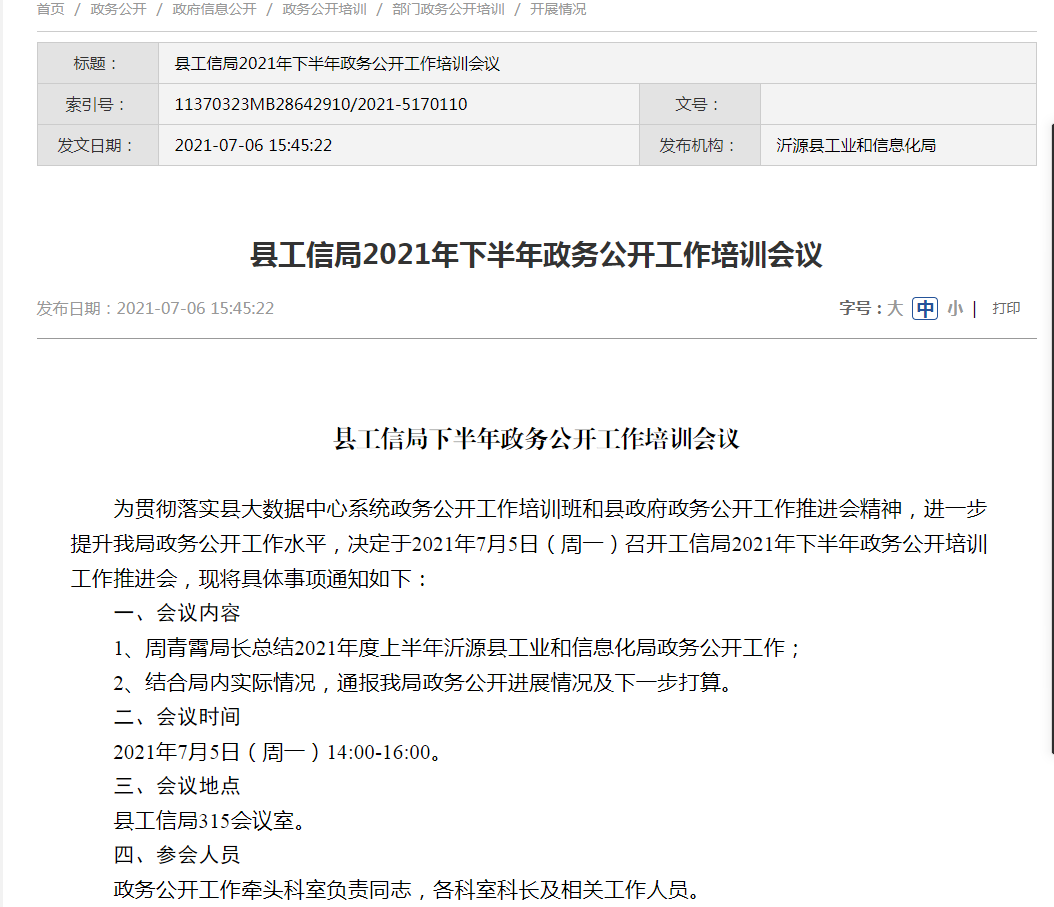Click the empty 文号 value cell
This screenshot has width=1054, height=907.
[897, 105]
